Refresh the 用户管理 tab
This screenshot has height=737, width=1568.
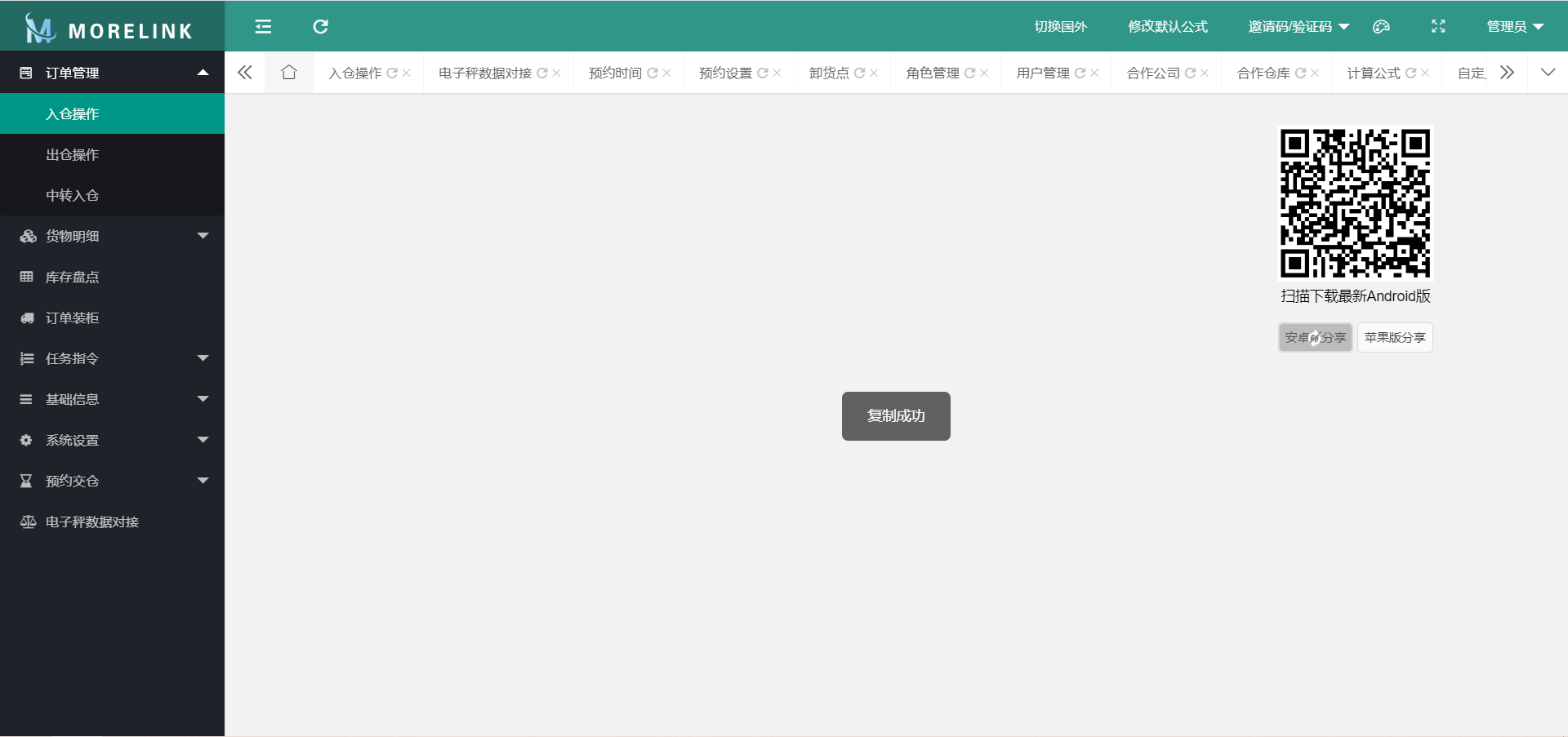pyautogui.click(x=1080, y=73)
